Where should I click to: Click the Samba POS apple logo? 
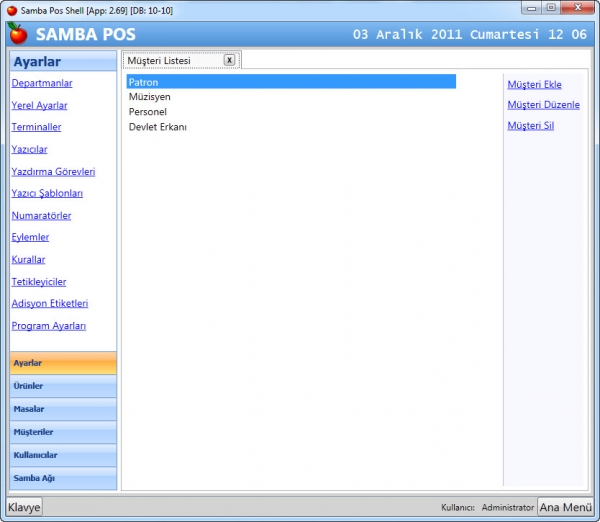click(18, 34)
